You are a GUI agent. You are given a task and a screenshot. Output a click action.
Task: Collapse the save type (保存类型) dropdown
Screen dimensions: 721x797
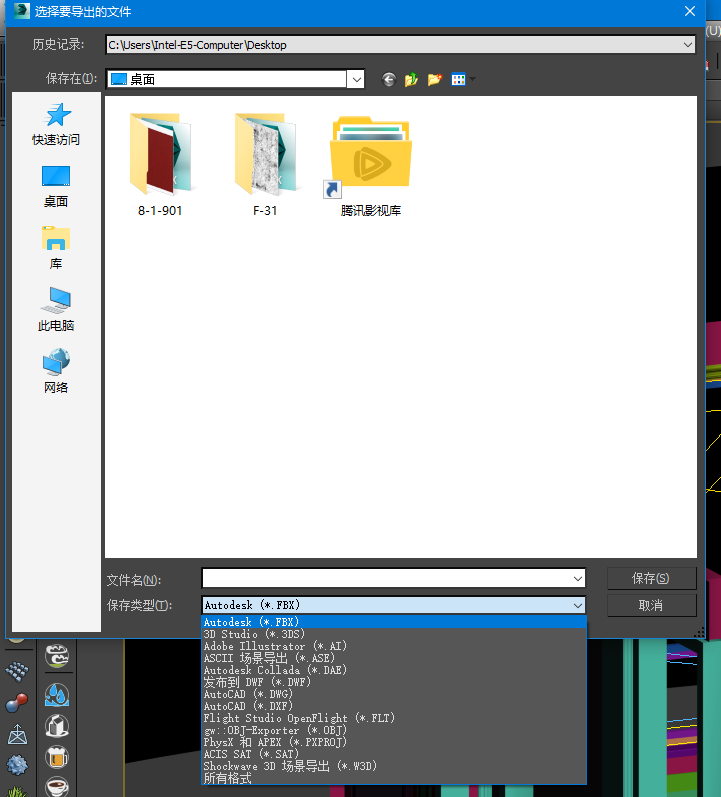578,605
